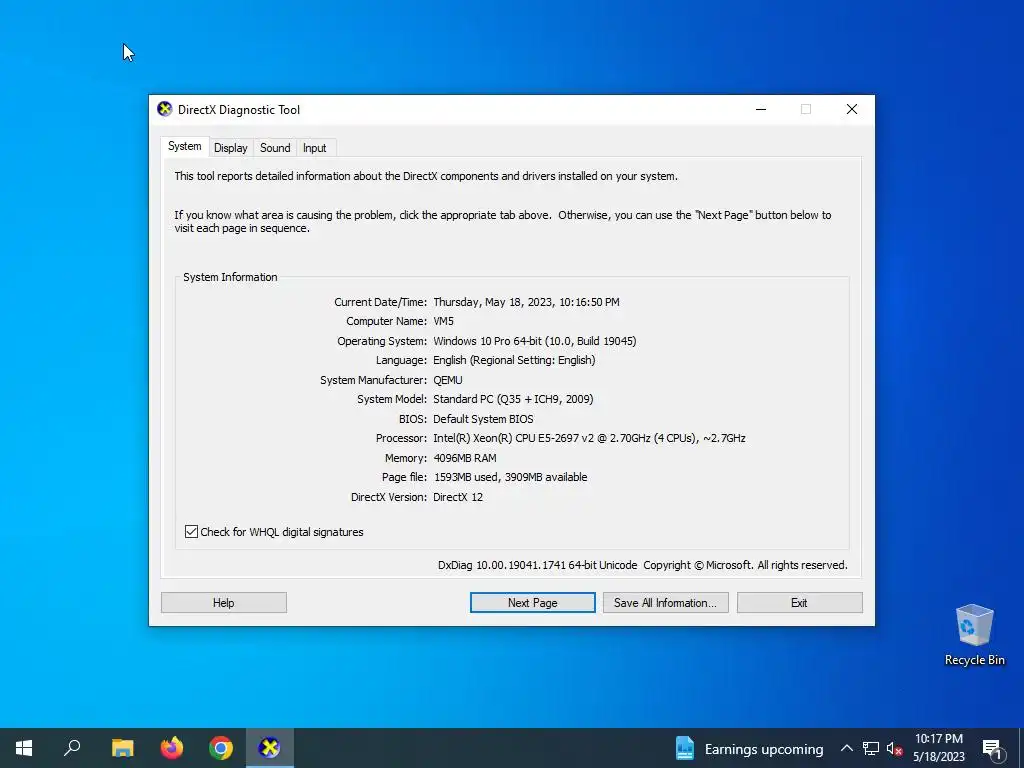
Task: Close the DirectX Diagnostic Tool window
Action: 852,110
